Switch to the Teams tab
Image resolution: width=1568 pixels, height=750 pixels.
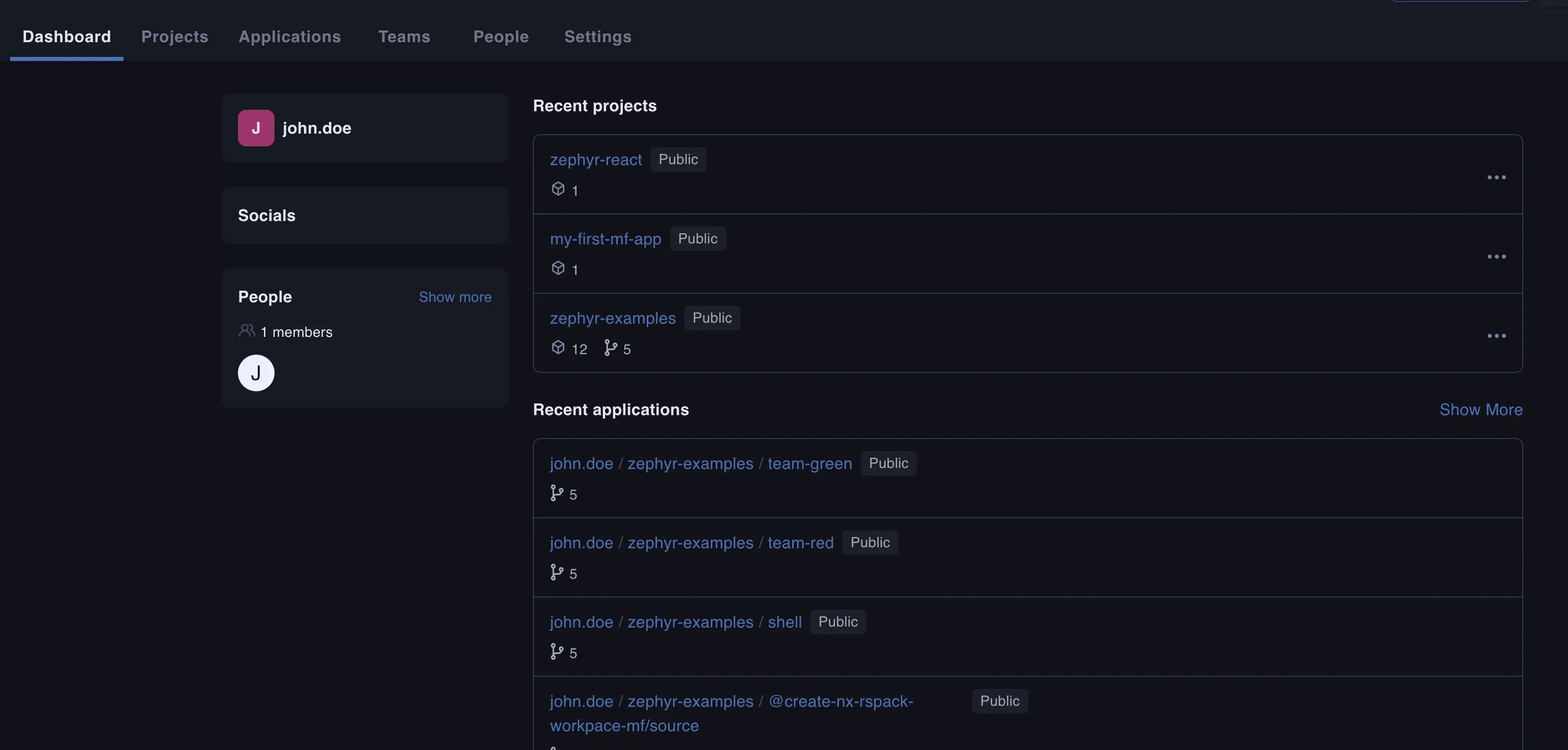click(404, 37)
